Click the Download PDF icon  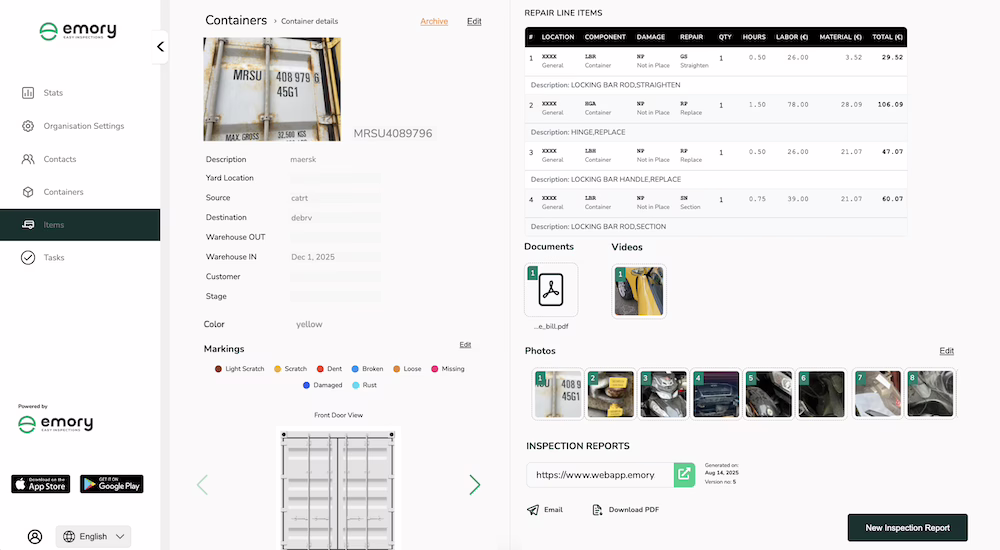coord(597,510)
